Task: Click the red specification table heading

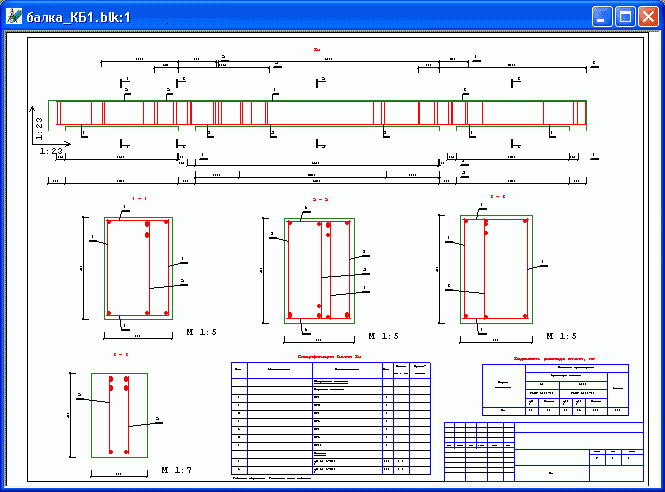Action: (x=330, y=355)
